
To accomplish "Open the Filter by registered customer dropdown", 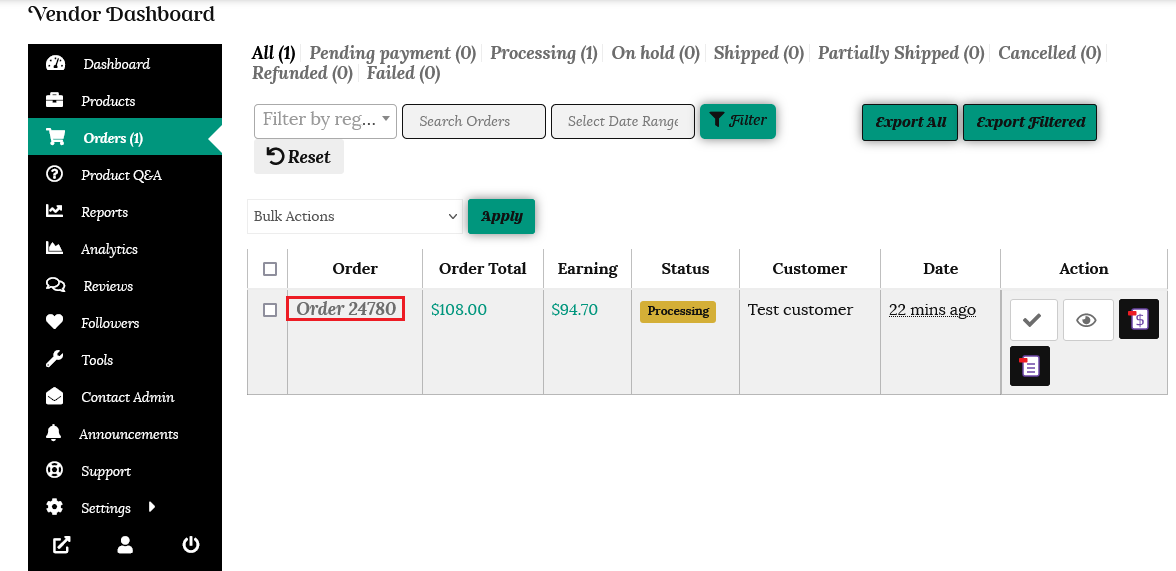I will [325, 120].
